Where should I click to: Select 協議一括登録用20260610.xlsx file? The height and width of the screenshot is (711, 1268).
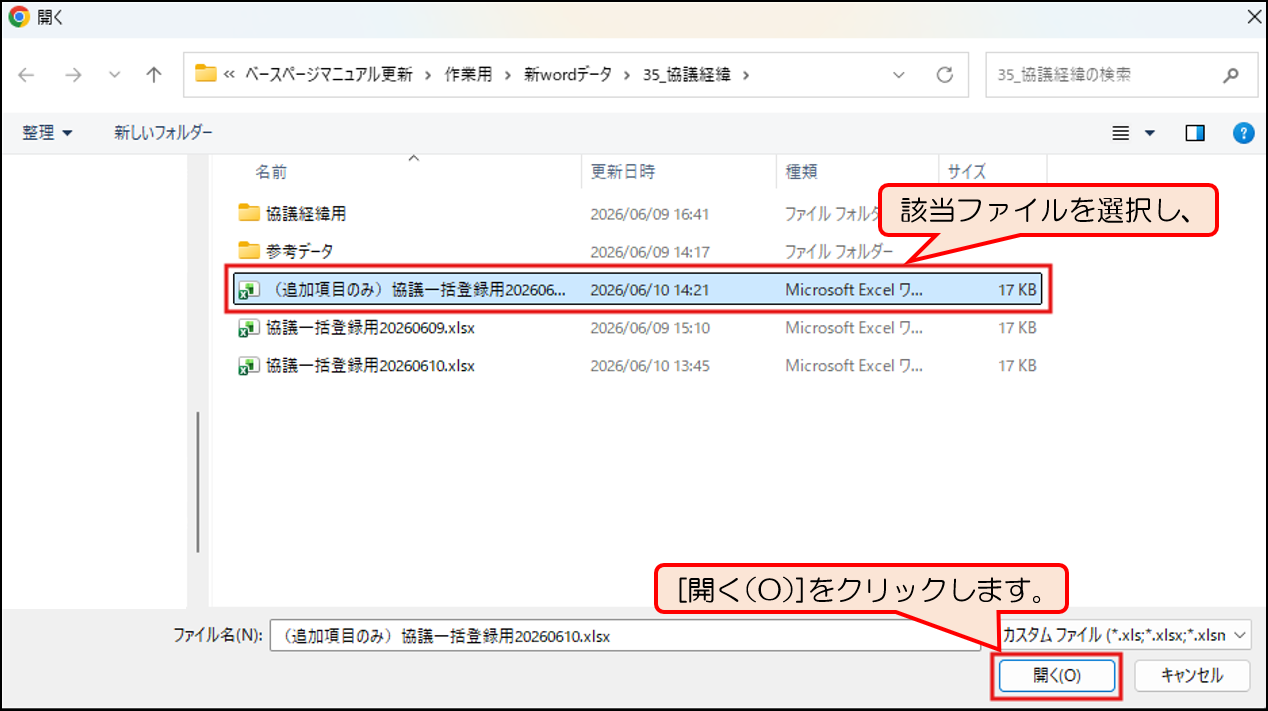click(370, 365)
